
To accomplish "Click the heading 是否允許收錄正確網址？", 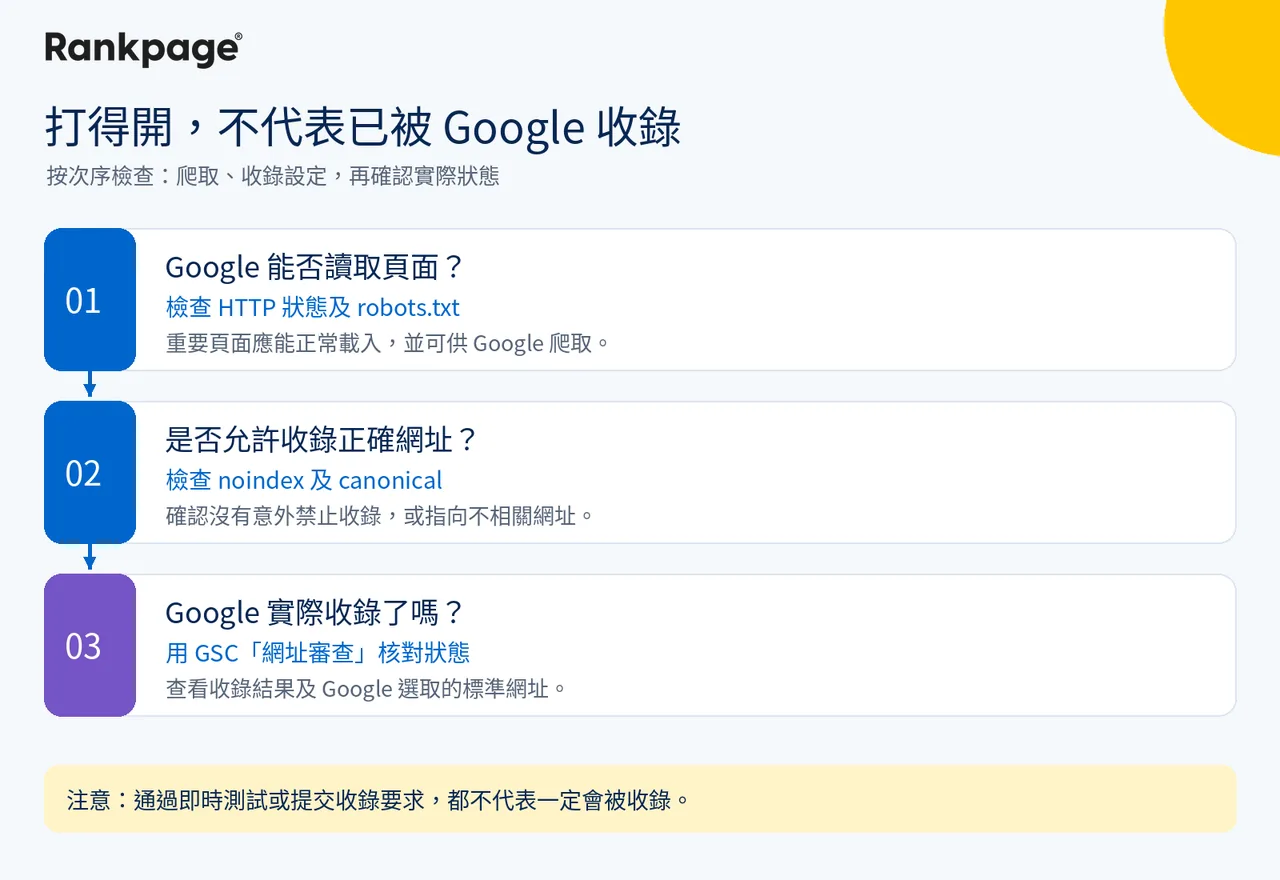I will pos(322,440).
